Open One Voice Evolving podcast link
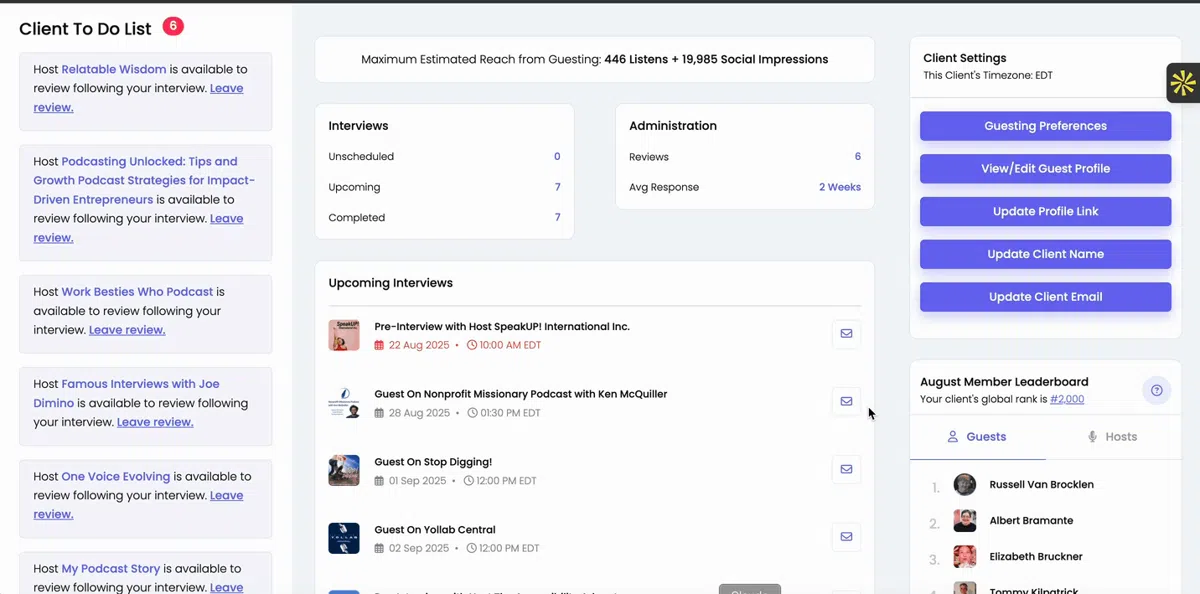This screenshot has width=1200, height=594. coord(115,477)
